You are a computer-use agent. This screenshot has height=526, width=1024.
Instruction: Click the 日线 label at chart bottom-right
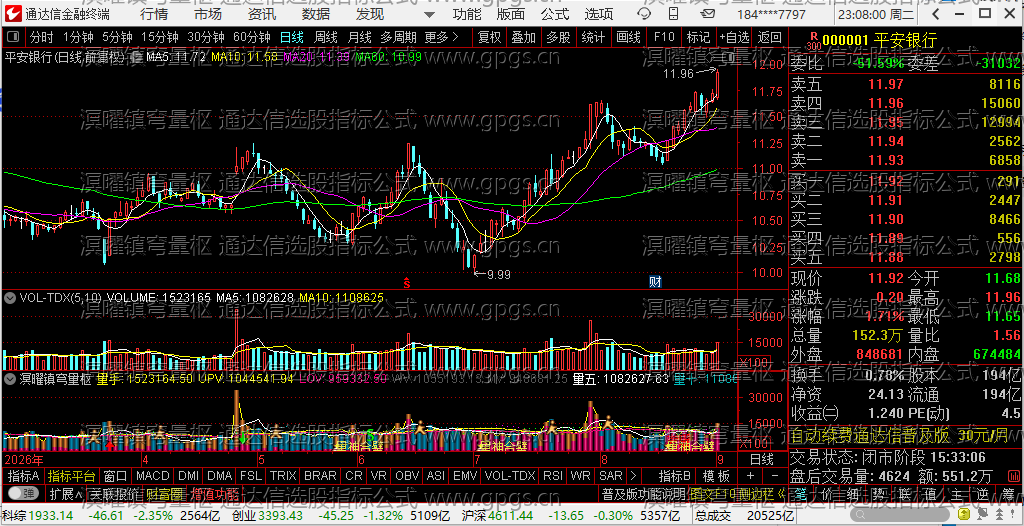coord(761,459)
